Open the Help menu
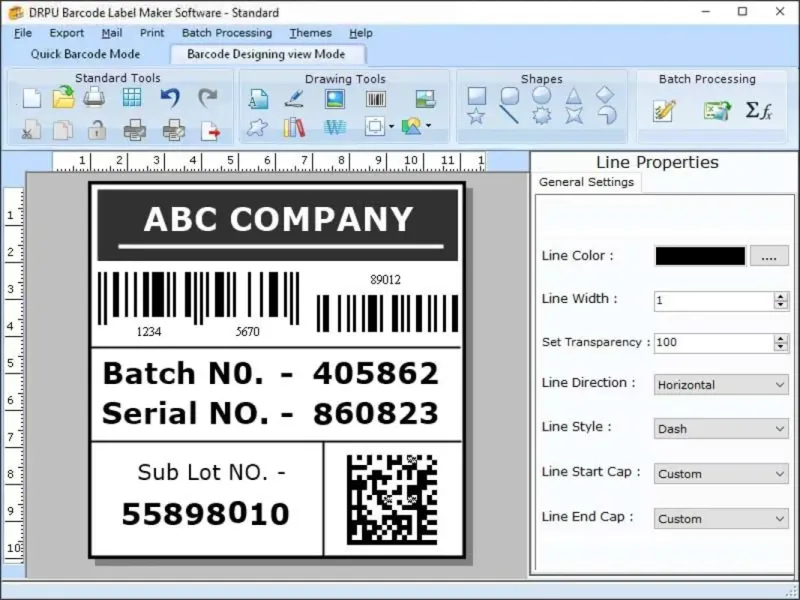This screenshot has height=600, width=800. tap(361, 33)
